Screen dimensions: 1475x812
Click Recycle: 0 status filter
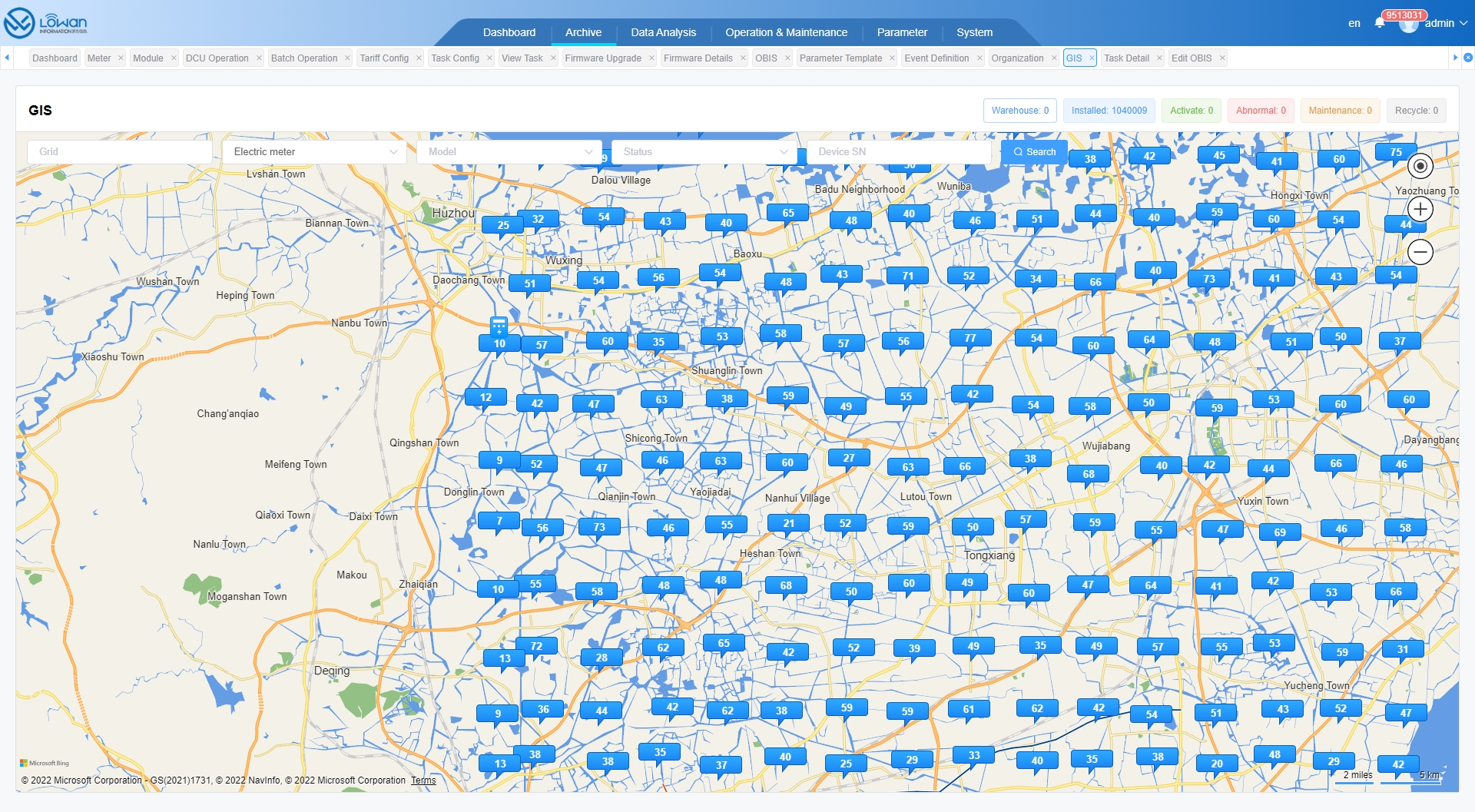click(x=1416, y=111)
